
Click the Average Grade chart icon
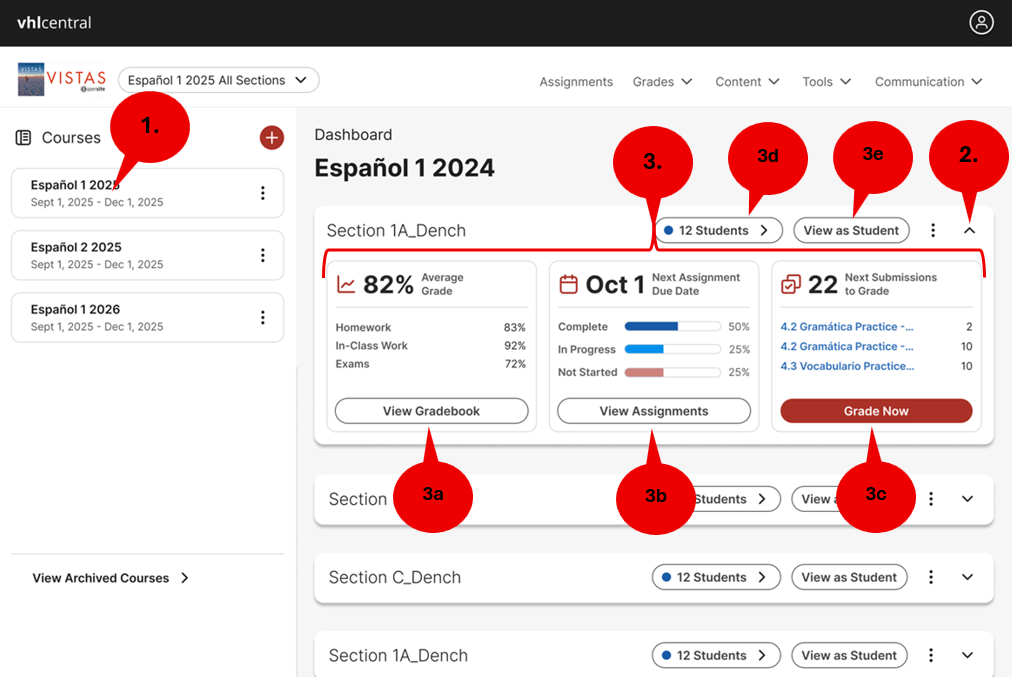pyautogui.click(x=346, y=284)
